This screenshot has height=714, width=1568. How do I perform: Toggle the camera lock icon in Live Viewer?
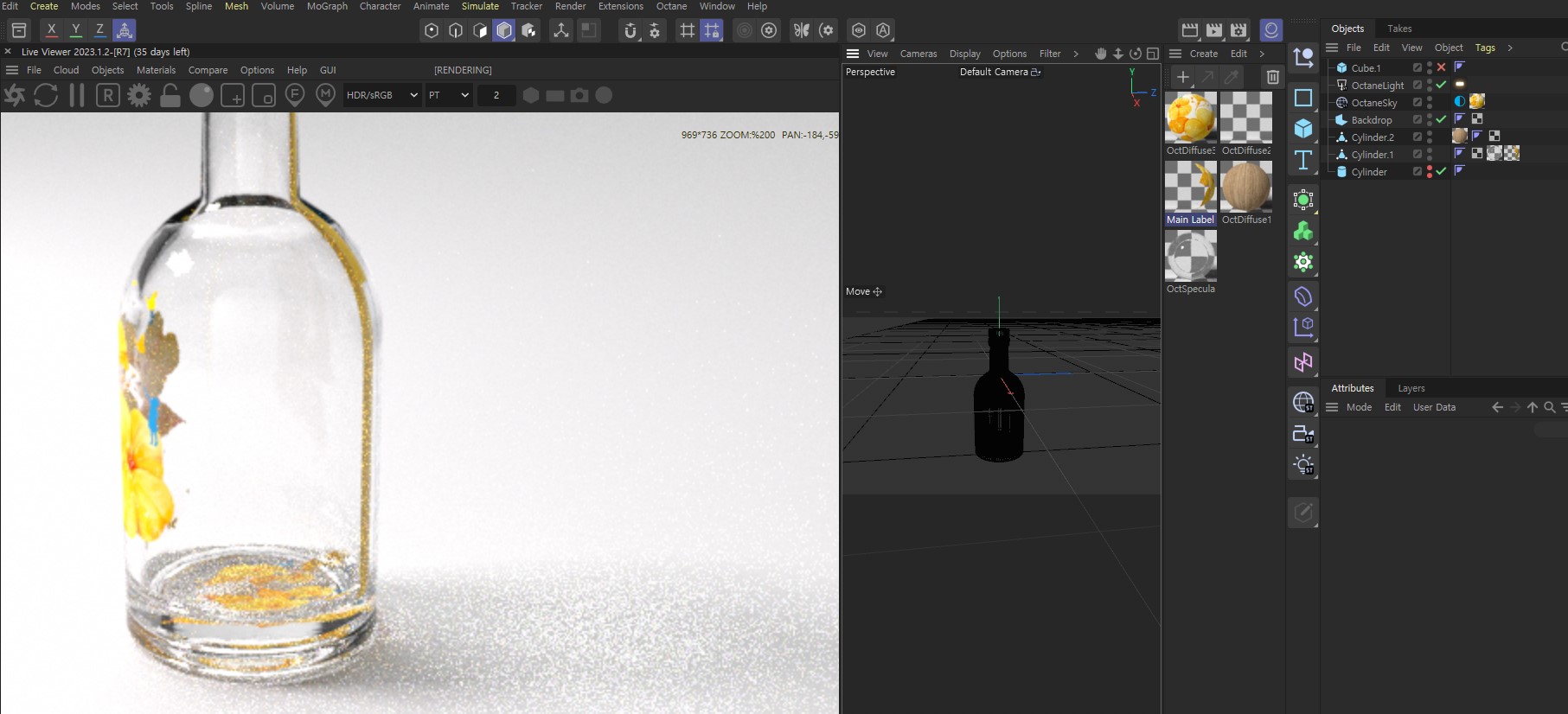170,95
